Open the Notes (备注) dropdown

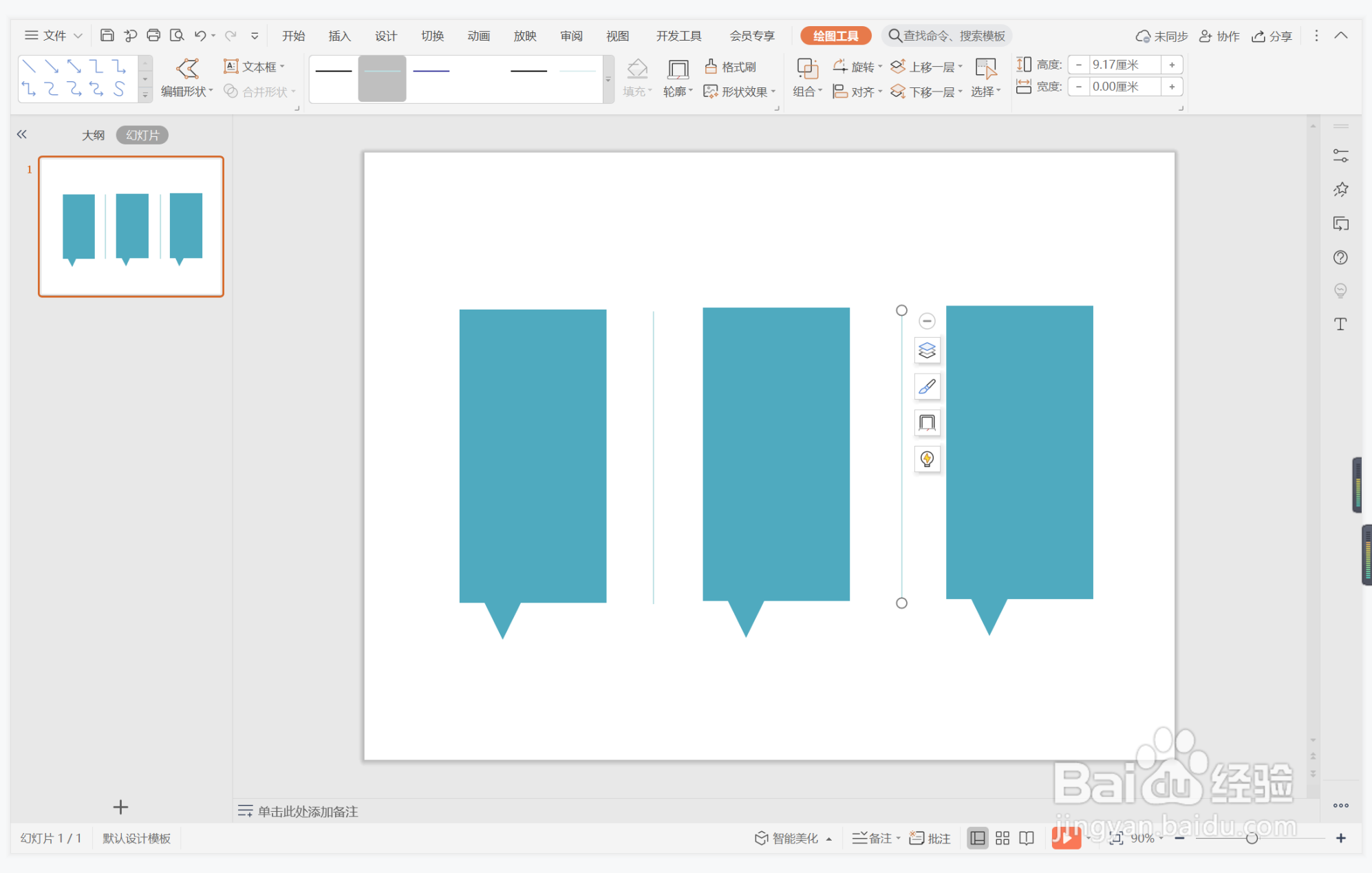pos(898,838)
